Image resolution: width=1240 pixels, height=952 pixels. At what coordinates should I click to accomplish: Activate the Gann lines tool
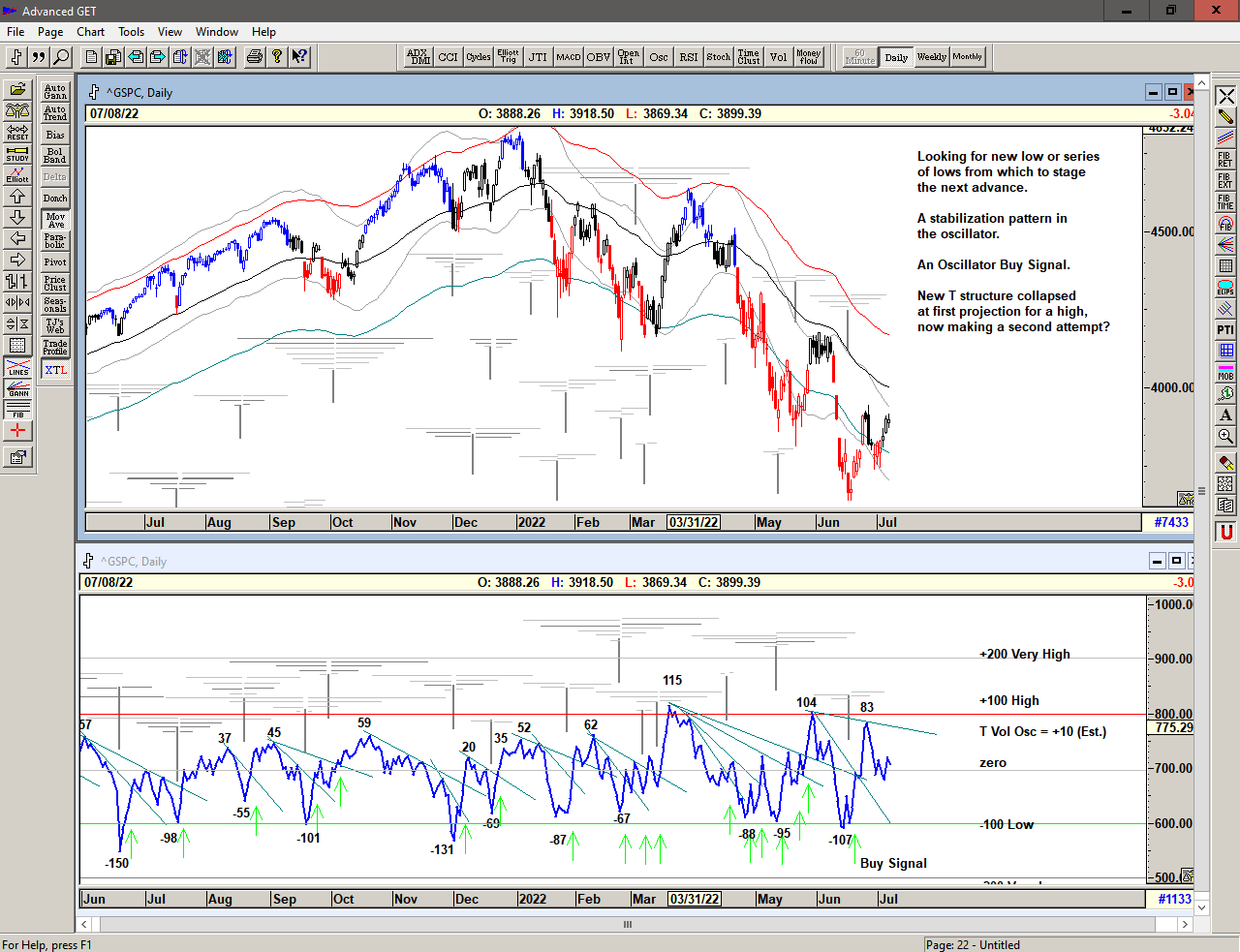(17, 389)
